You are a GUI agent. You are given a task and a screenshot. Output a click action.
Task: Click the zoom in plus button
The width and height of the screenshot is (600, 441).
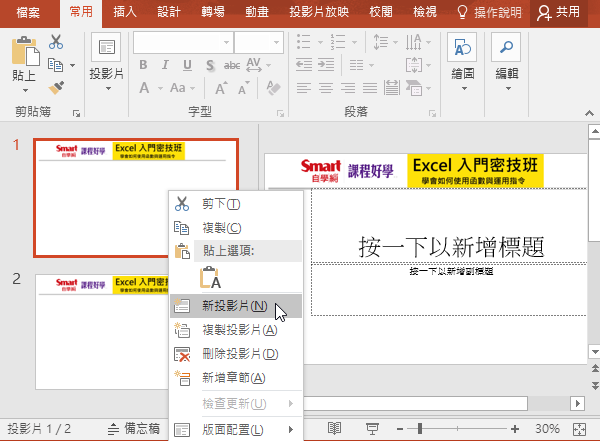tap(515, 429)
